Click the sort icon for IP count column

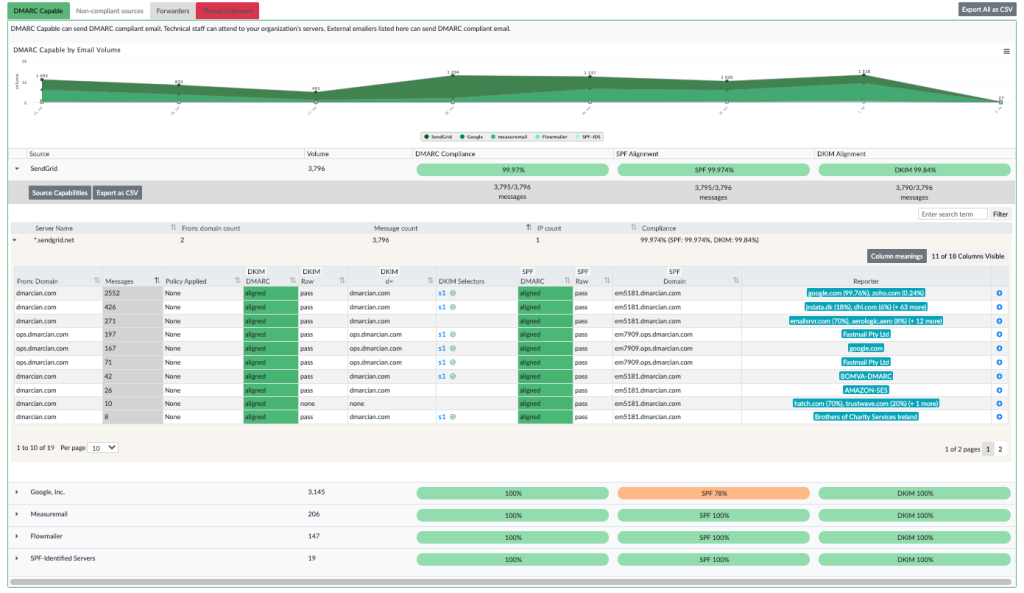point(633,228)
